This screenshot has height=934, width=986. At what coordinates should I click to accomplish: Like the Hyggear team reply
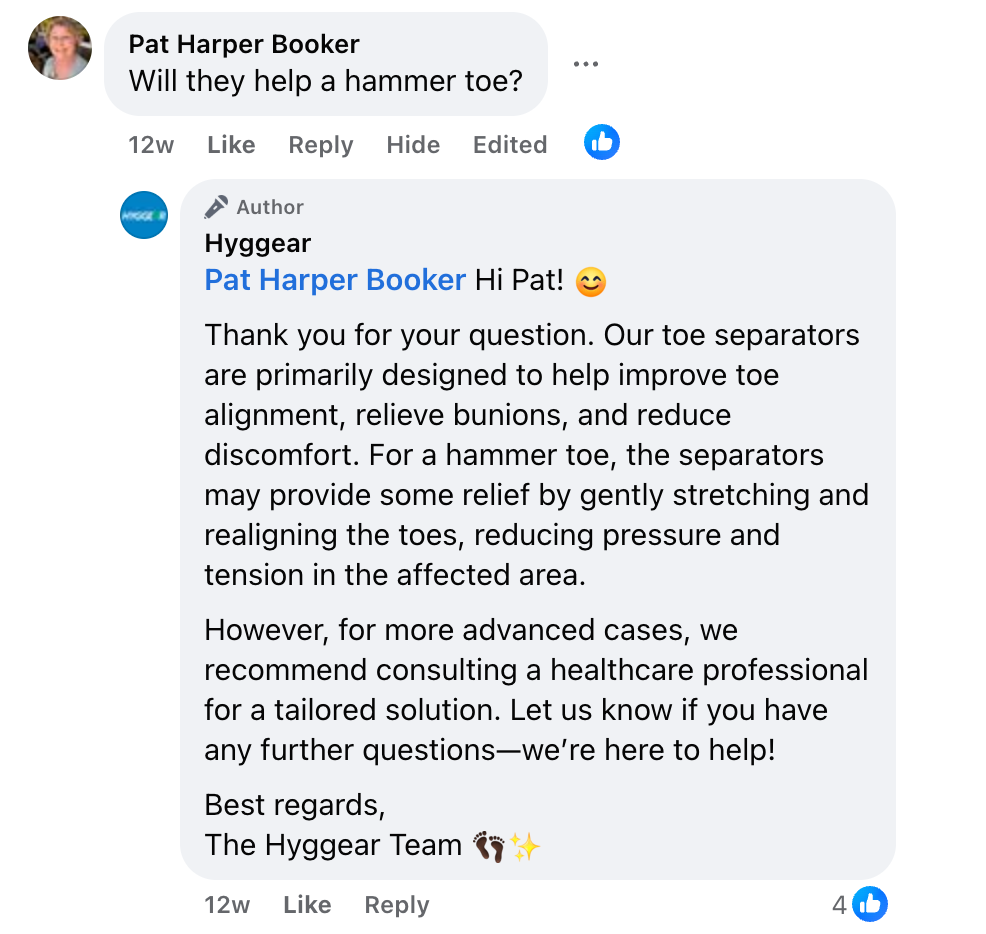pos(307,905)
